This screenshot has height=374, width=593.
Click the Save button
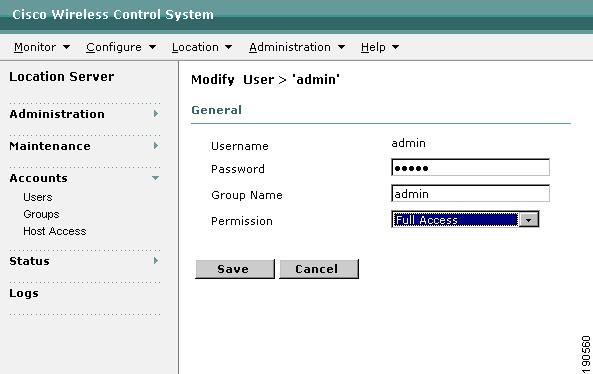(235, 269)
